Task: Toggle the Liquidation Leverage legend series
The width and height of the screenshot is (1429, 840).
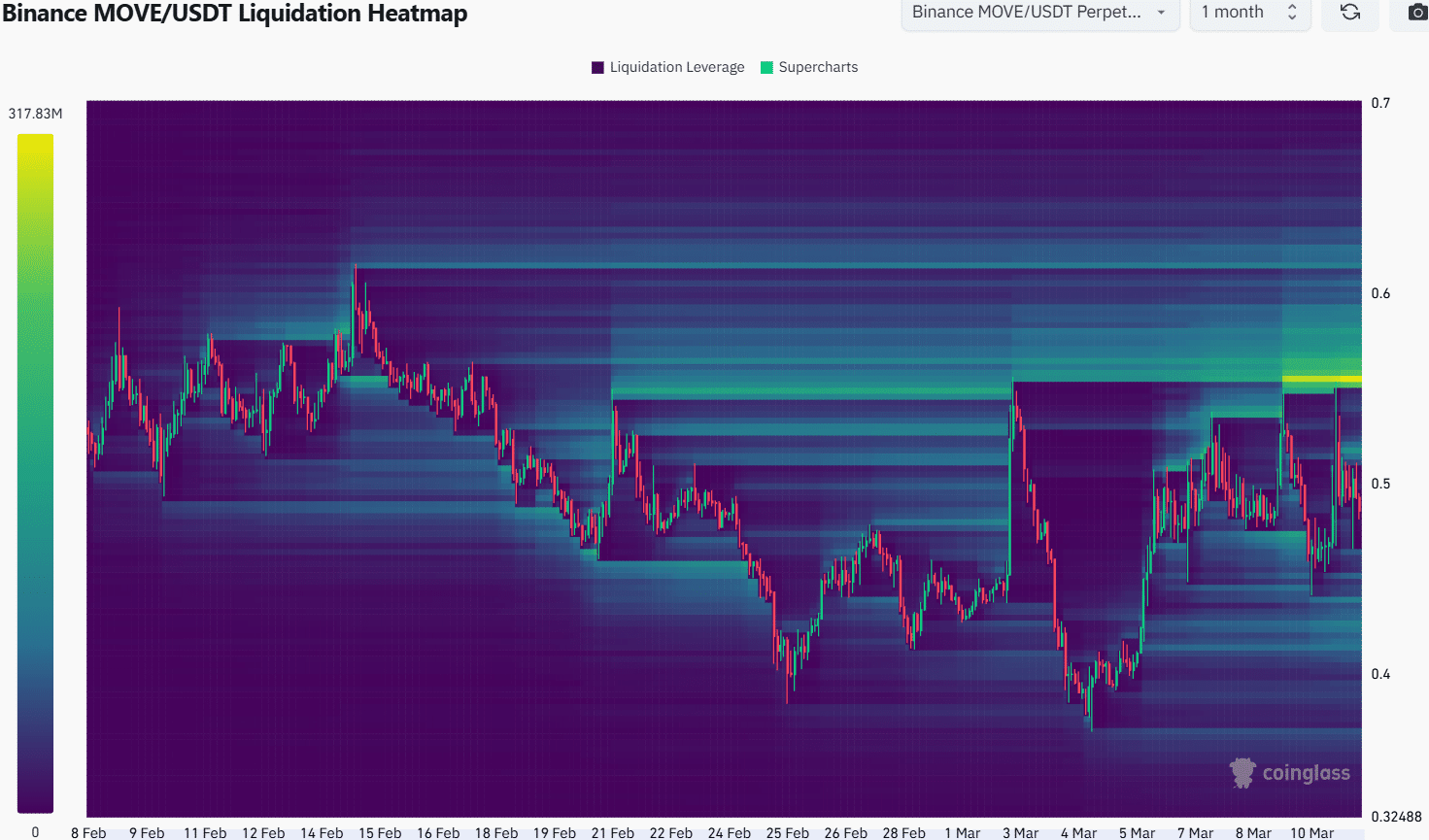Action: point(668,67)
